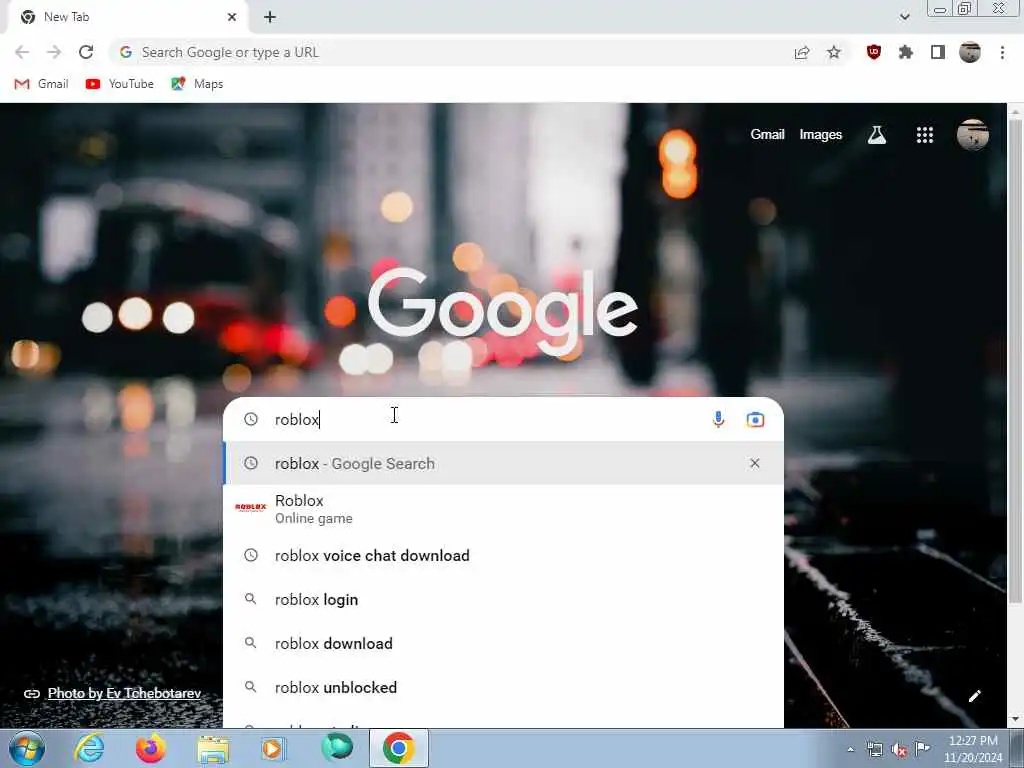The width and height of the screenshot is (1024, 768).
Task: Click the voice search microphone icon
Action: 718,419
